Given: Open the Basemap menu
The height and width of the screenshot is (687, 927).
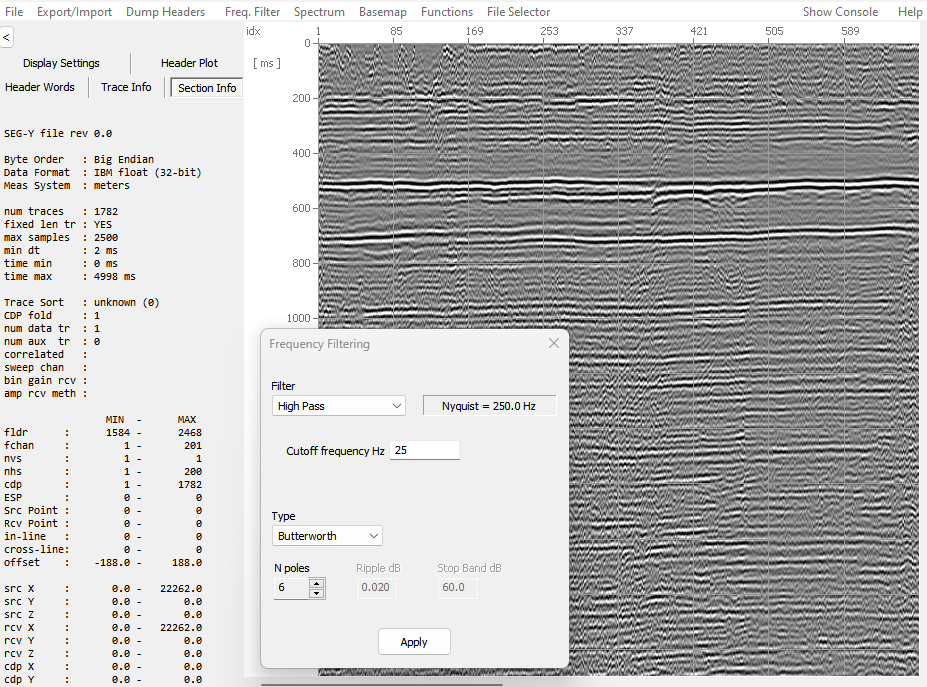Looking at the screenshot, I should 383,12.
